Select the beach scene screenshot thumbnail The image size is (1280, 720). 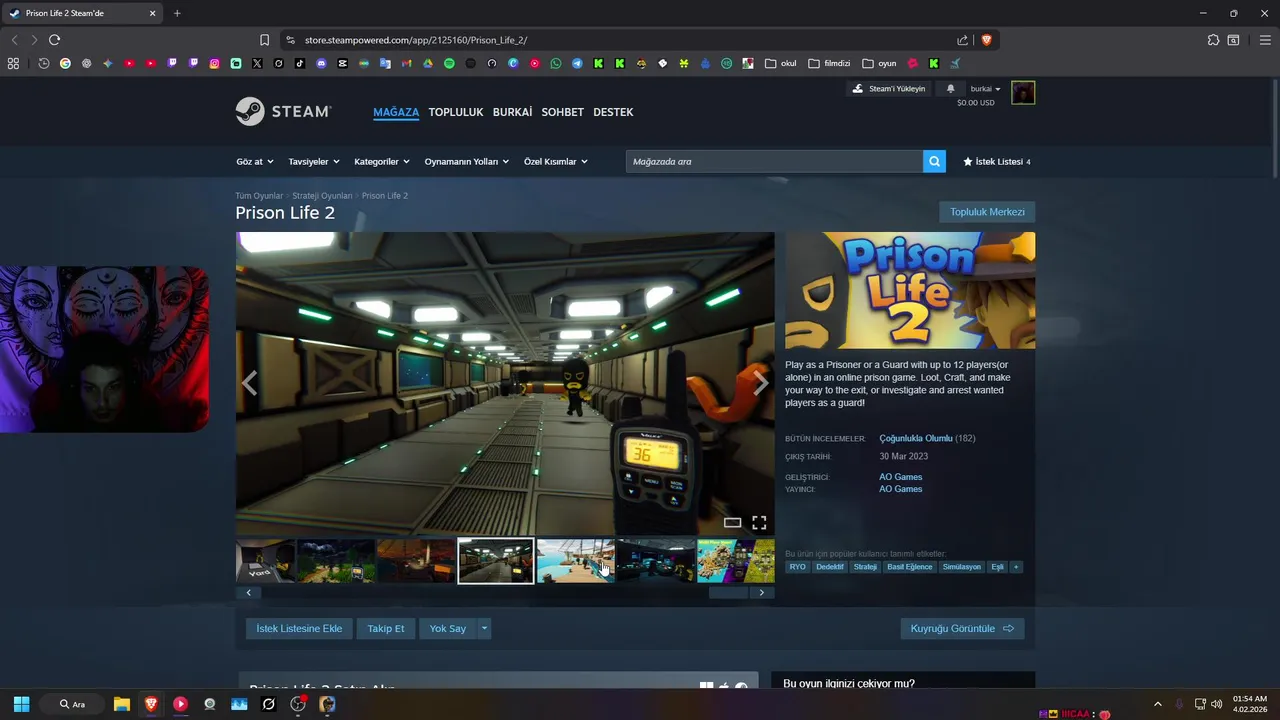[x=575, y=561]
